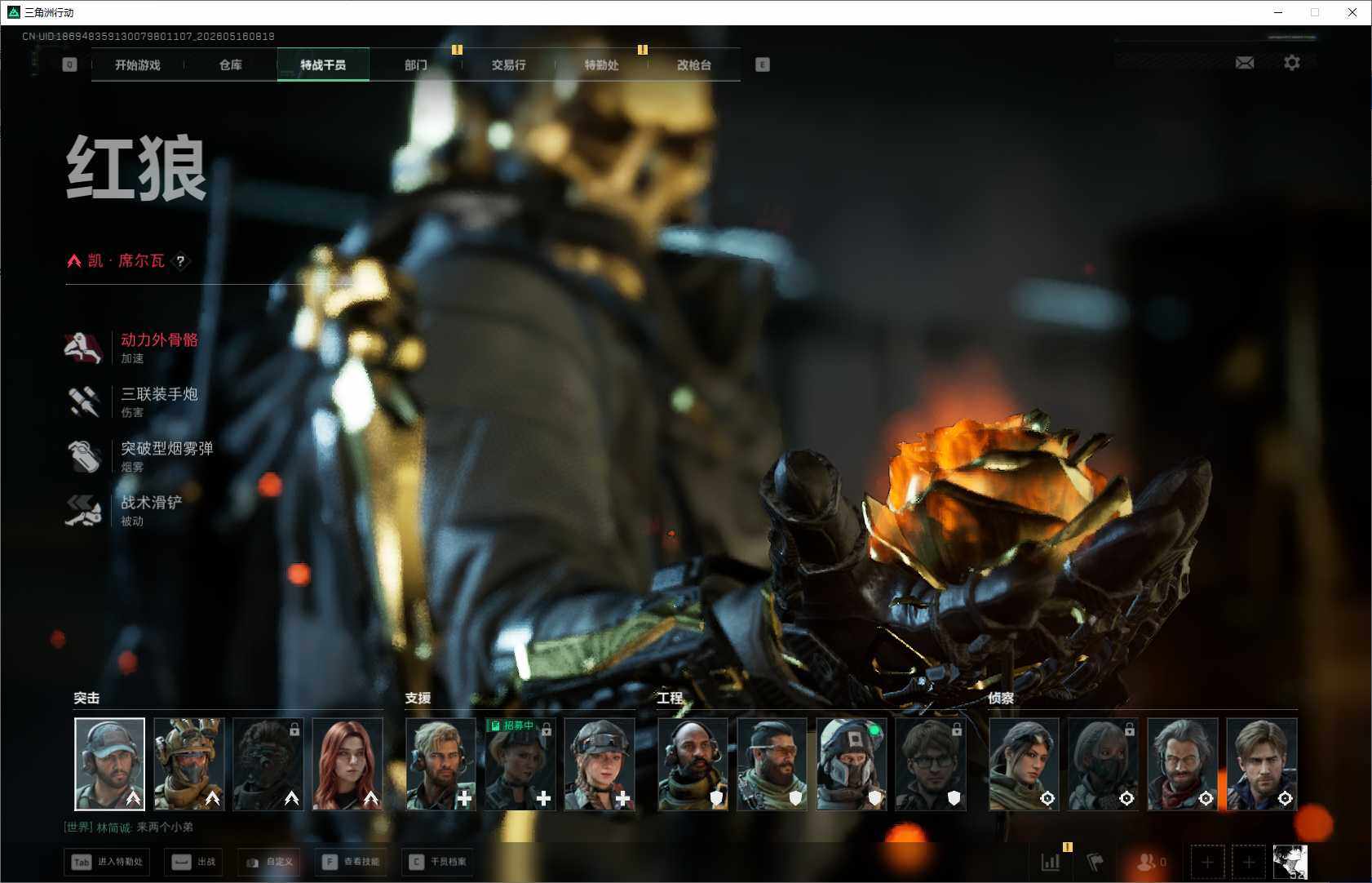Click the empty squad slot plus beside friends count
The height and width of the screenshot is (883, 1372).
pos(1207,862)
